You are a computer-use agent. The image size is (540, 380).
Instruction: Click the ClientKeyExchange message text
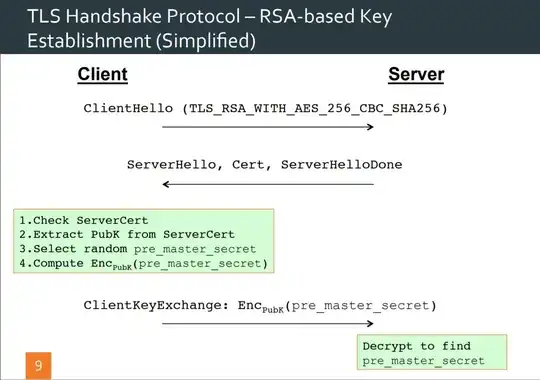tap(260, 306)
